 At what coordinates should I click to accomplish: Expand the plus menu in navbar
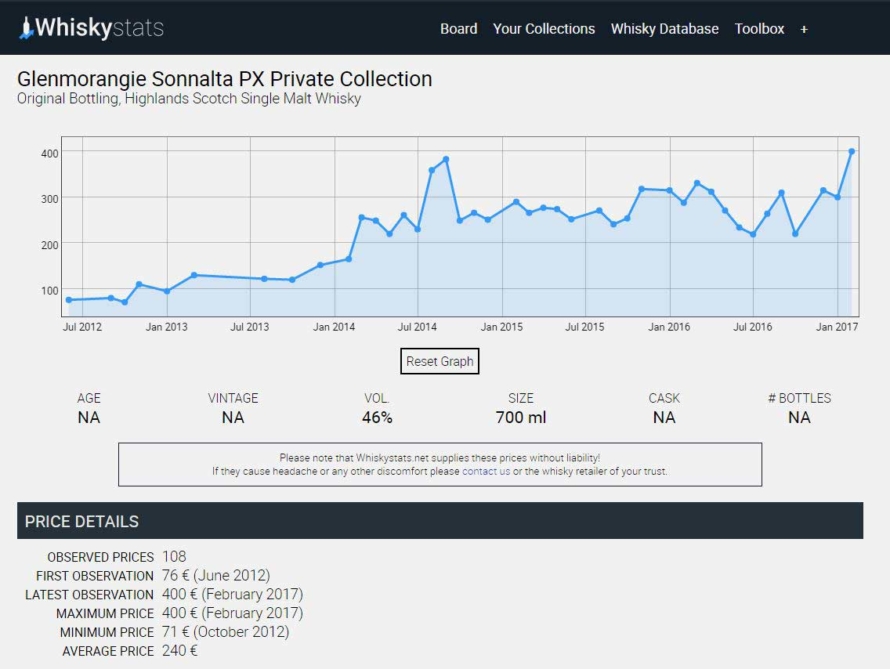(804, 30)
